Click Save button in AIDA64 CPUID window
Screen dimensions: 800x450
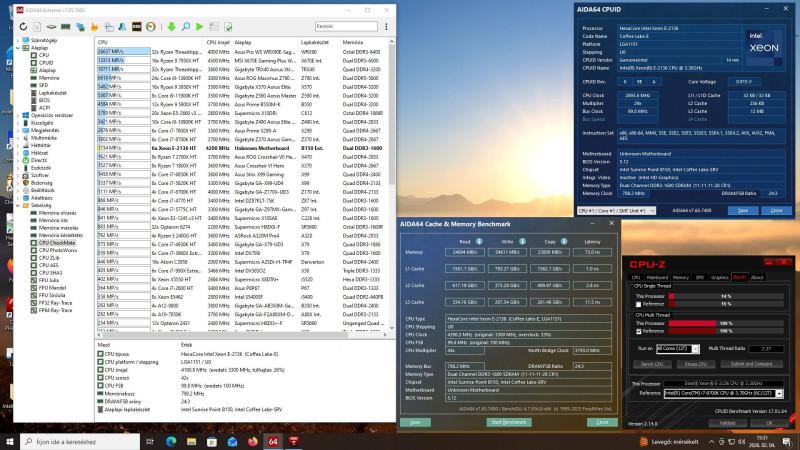(743, 210)
